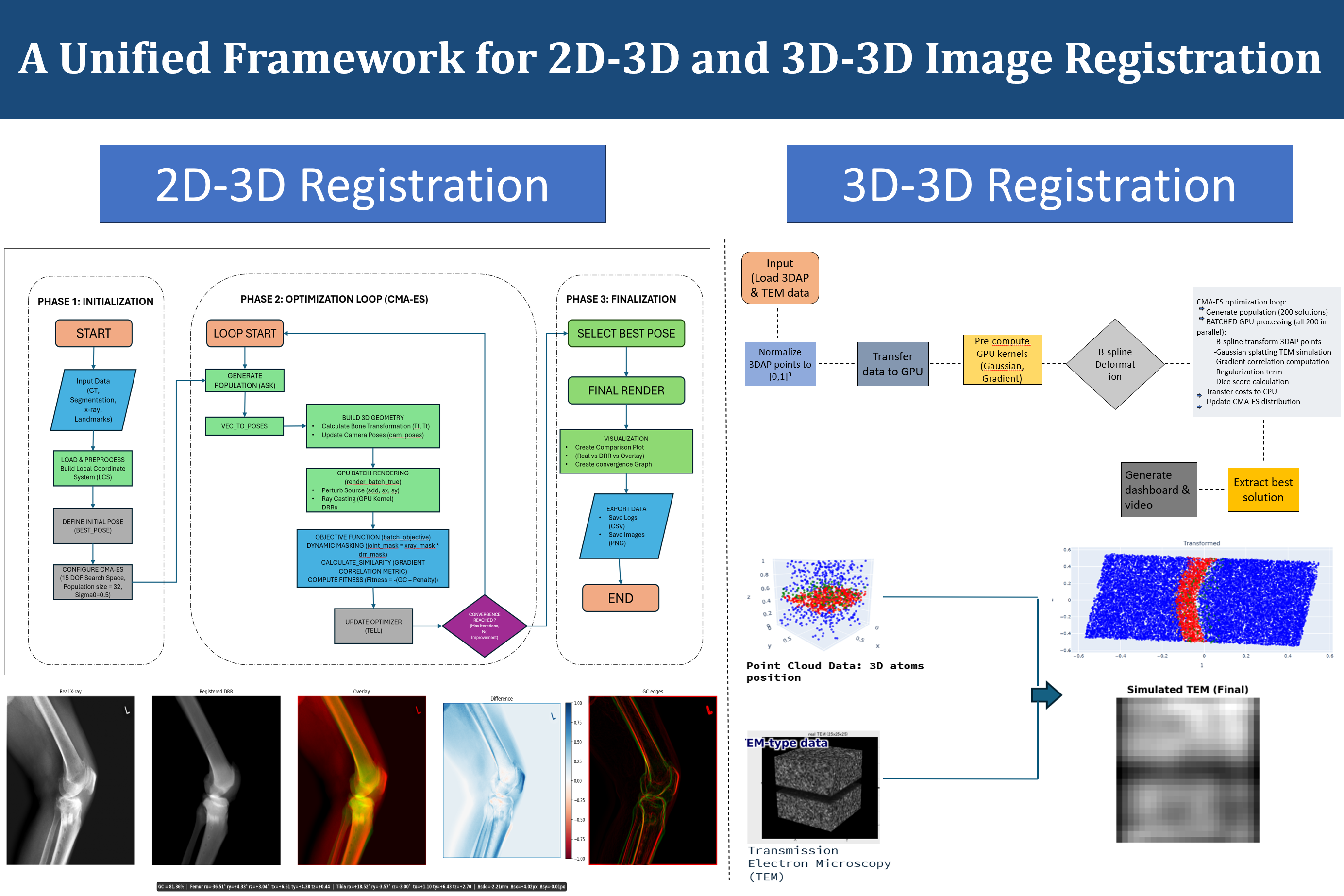The image size is (1344, 896).
Task: Select the TEM-type data cube image
Action: tap(813, 786)
